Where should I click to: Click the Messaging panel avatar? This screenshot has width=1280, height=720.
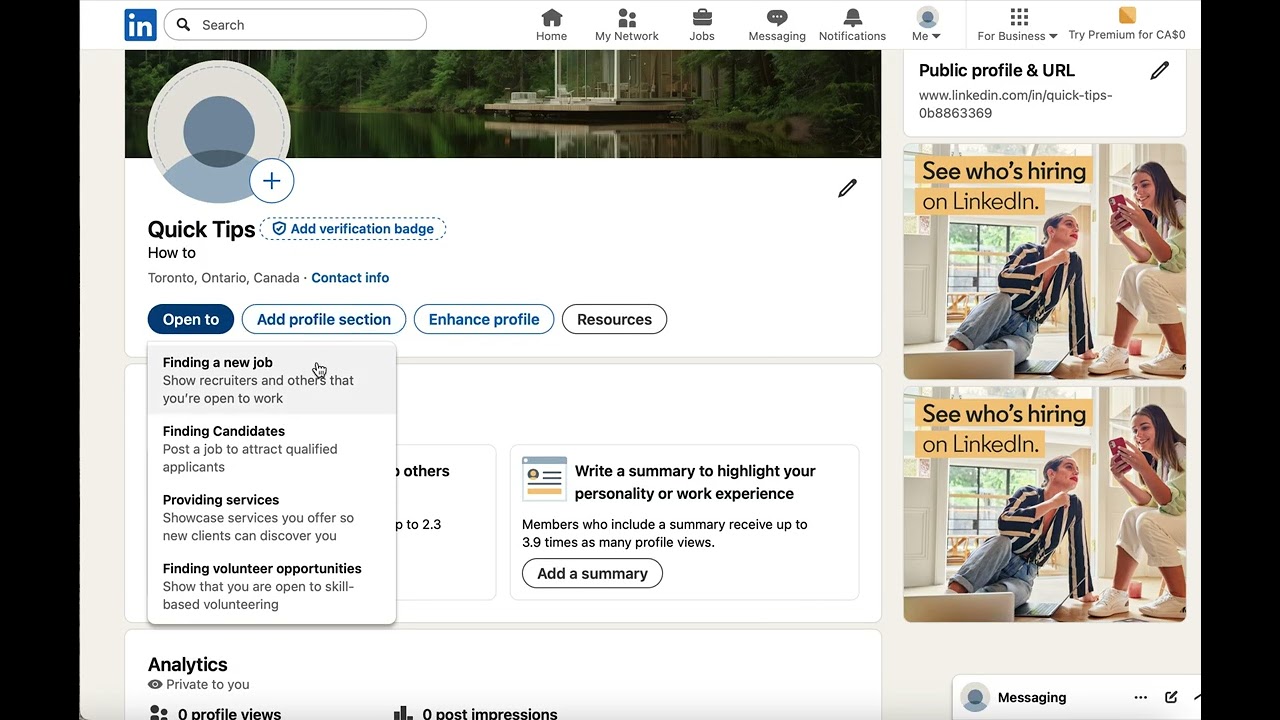click(975, 698)
